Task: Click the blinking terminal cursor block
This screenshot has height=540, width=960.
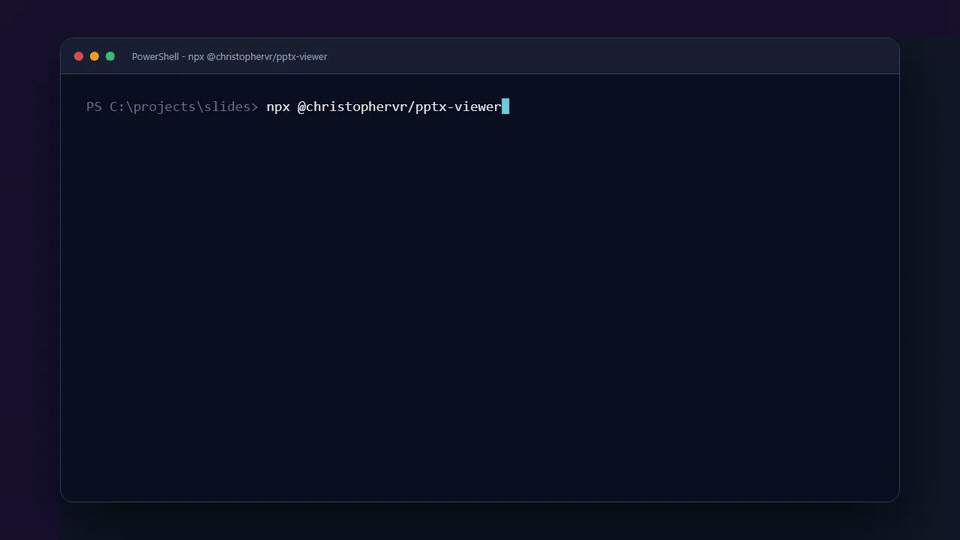Action: tap(506, 107)
